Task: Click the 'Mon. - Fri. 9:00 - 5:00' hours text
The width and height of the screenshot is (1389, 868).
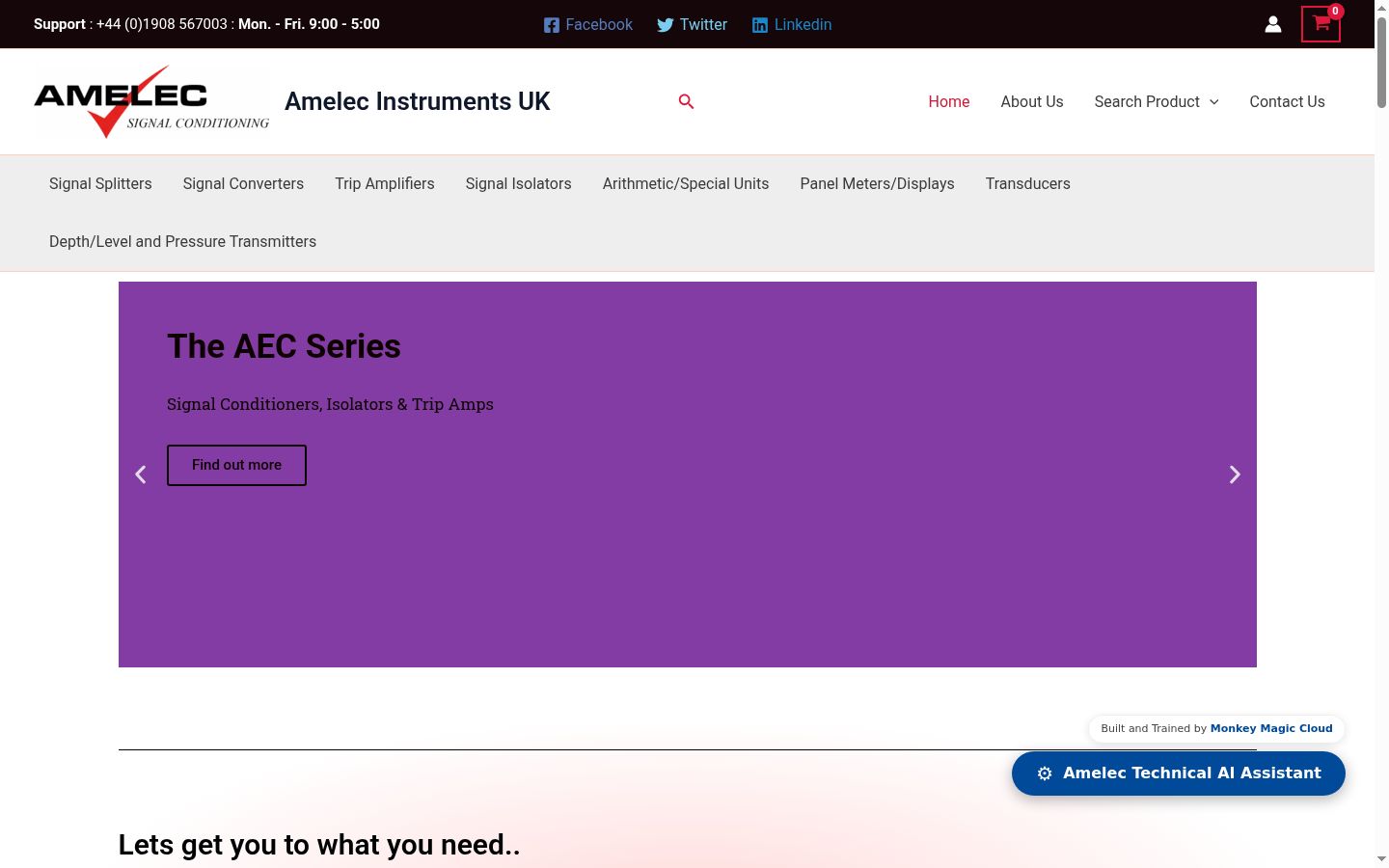Action: [309, 24]
